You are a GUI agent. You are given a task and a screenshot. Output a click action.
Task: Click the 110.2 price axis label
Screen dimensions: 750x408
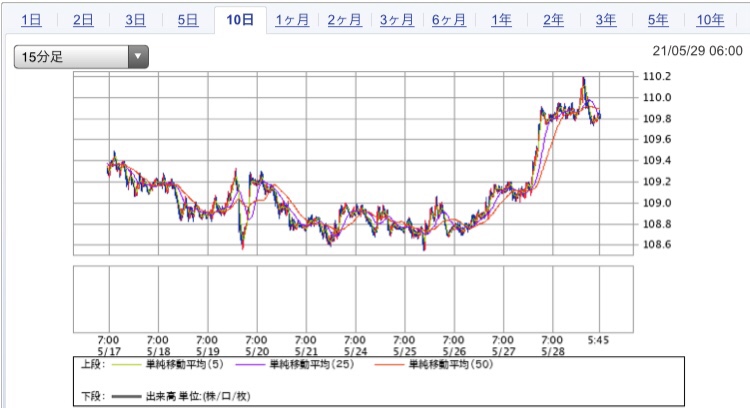pos(657,77)
